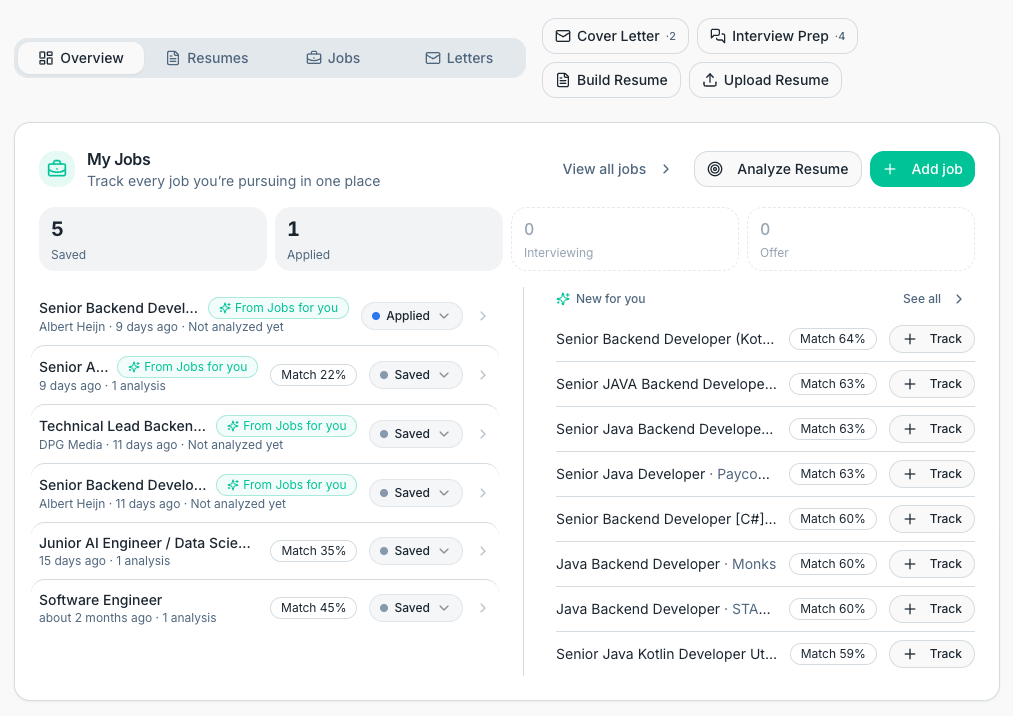Image resolution: width=1013 pixels, height=716 pixels.
Task: Click the 1 Applied stat card
Action: click(x=389, y=239)
